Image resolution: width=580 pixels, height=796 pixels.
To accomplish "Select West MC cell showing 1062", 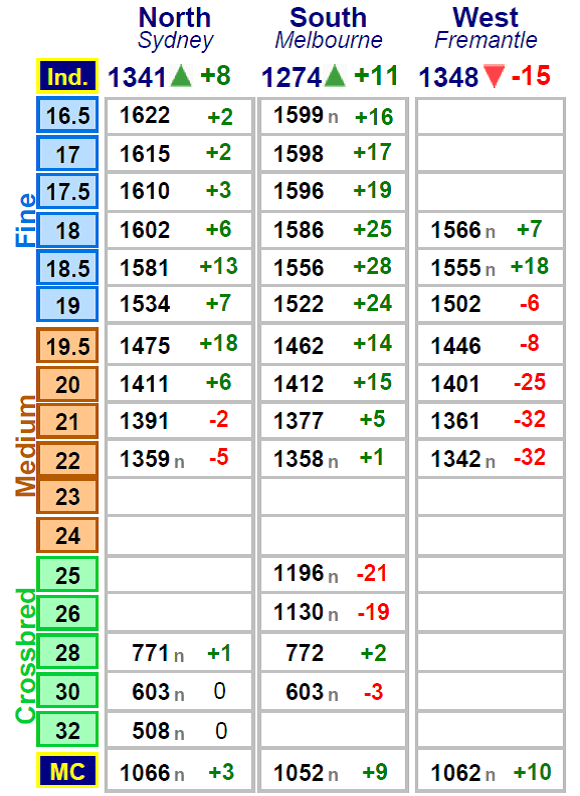I will [x=490, y=772].
